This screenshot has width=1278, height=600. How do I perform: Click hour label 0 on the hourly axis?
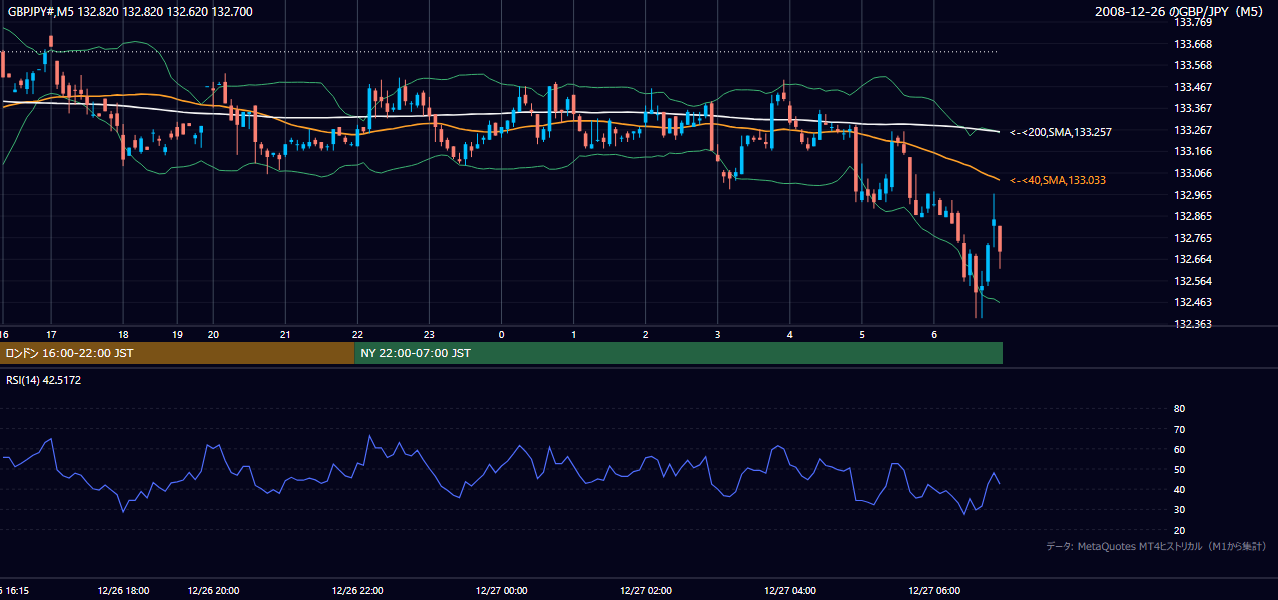tap(501, 334)
